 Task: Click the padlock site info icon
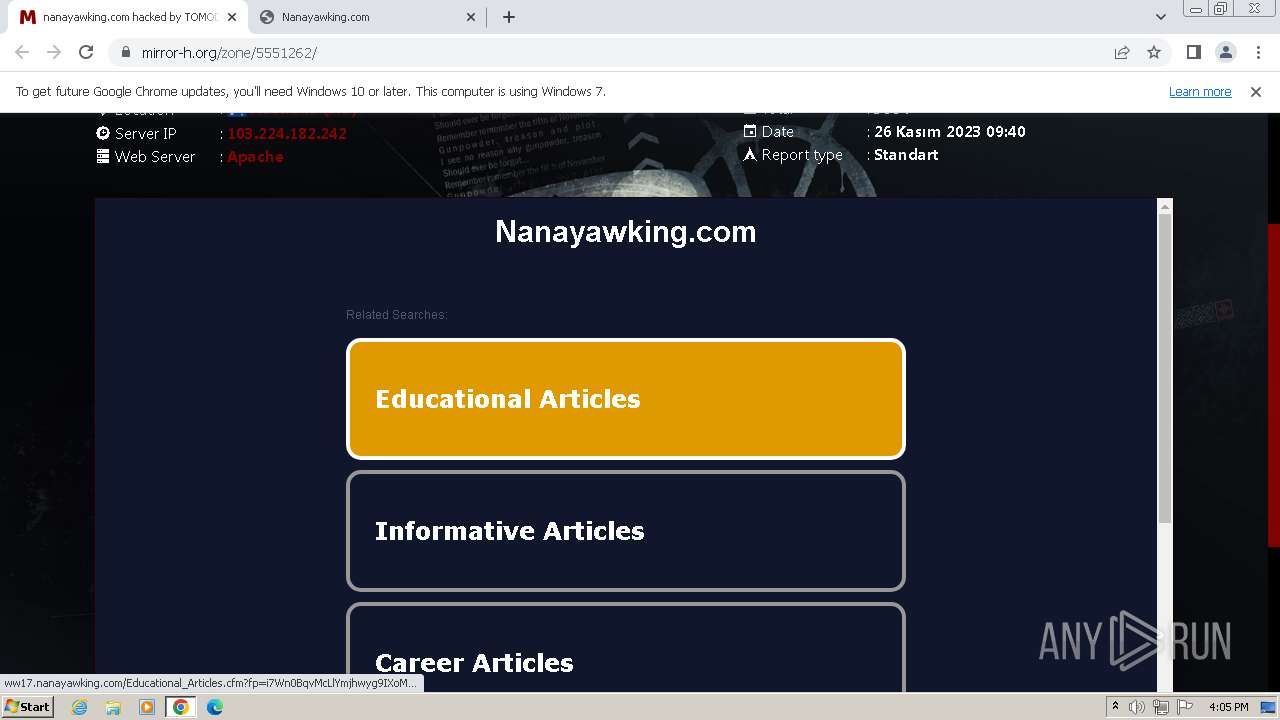click(x=125, y=52)
